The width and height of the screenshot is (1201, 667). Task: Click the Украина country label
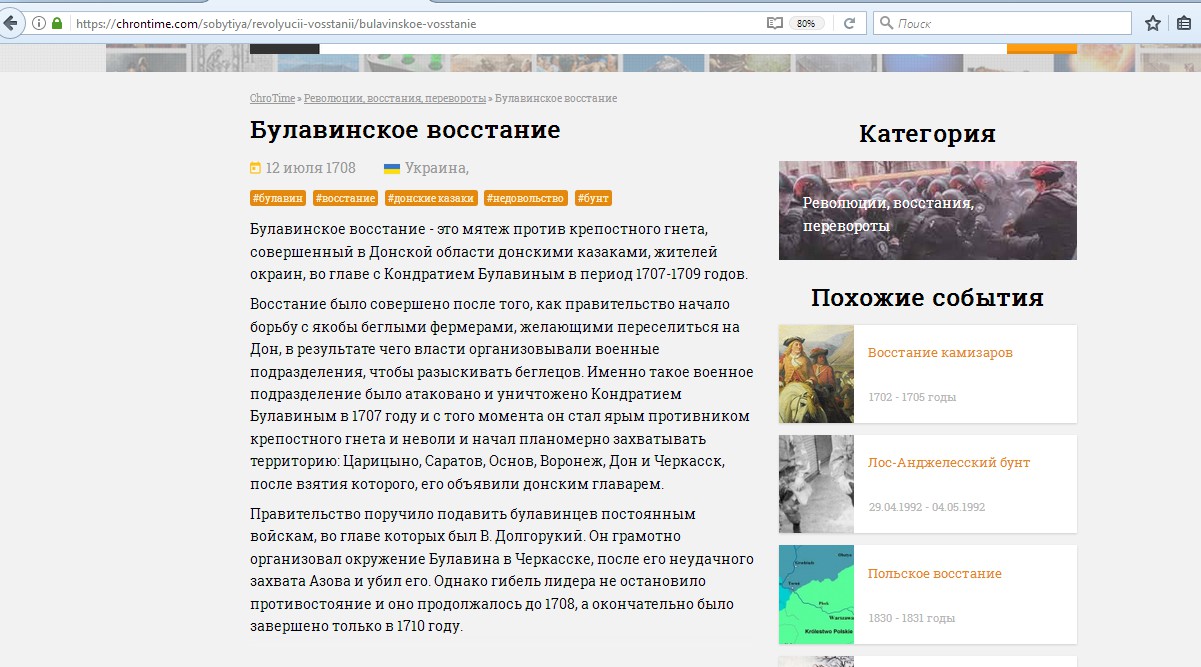tap(436, 168)
